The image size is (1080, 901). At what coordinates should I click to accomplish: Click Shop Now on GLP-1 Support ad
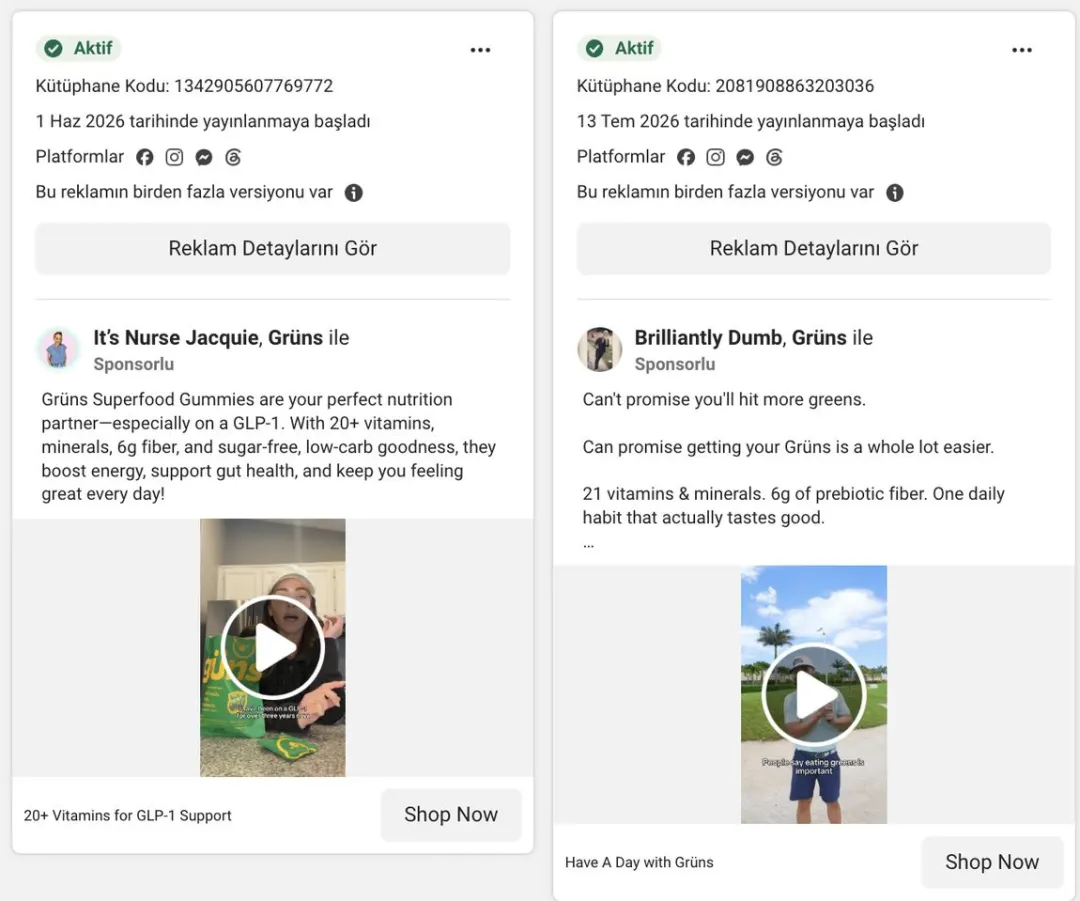(x=451, y=815)
